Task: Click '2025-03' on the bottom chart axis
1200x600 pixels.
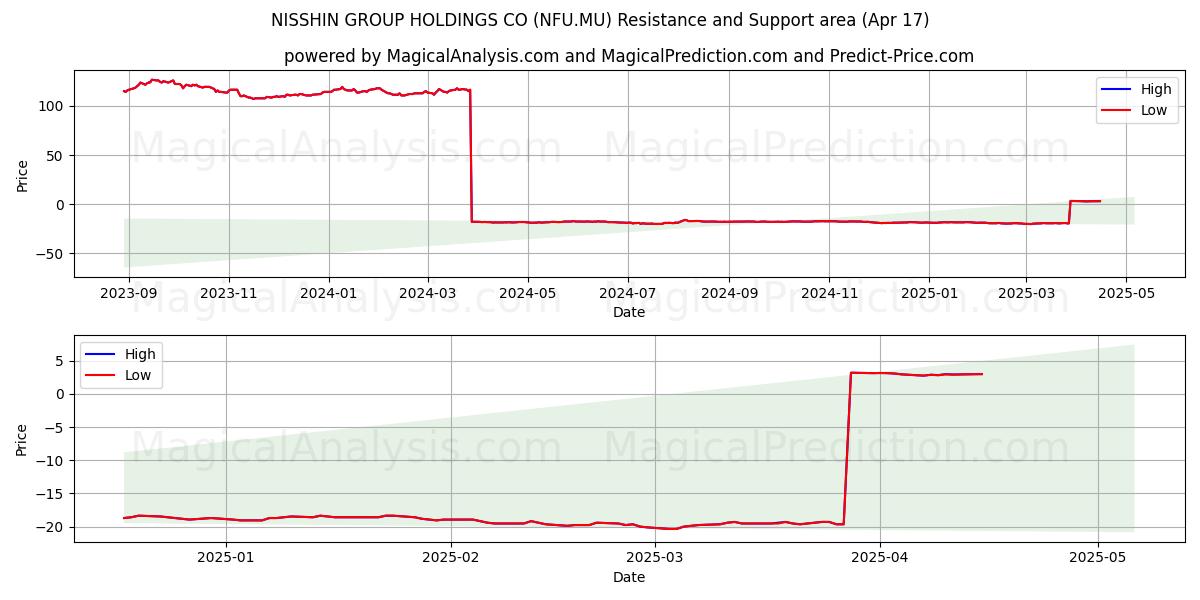Action: 655,559
